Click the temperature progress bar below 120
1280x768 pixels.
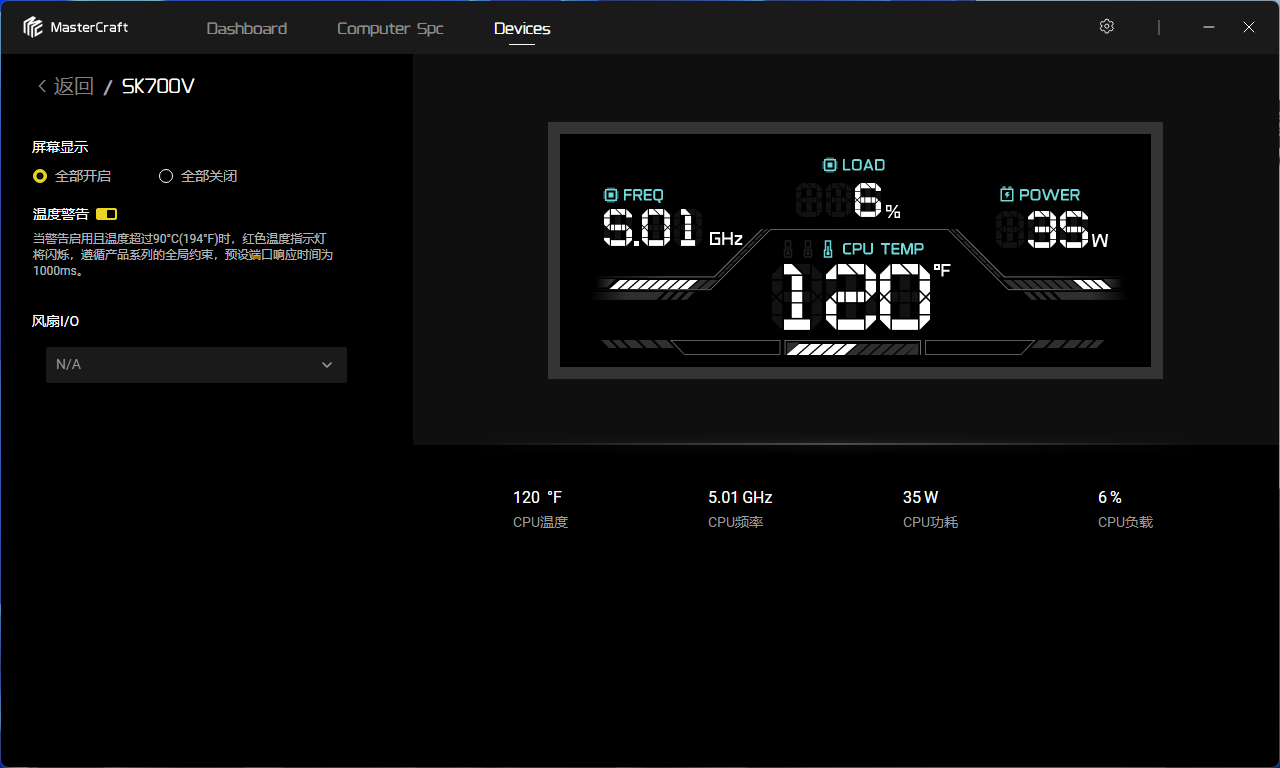click(x=852, y=348)
